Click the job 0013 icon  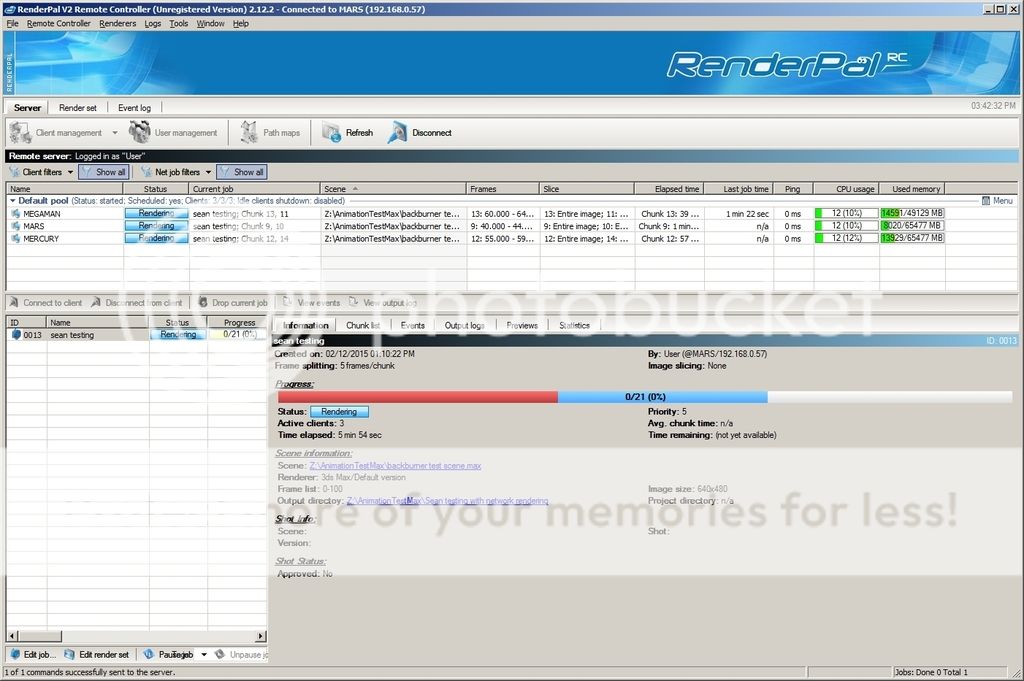click(x=16, y=334)
